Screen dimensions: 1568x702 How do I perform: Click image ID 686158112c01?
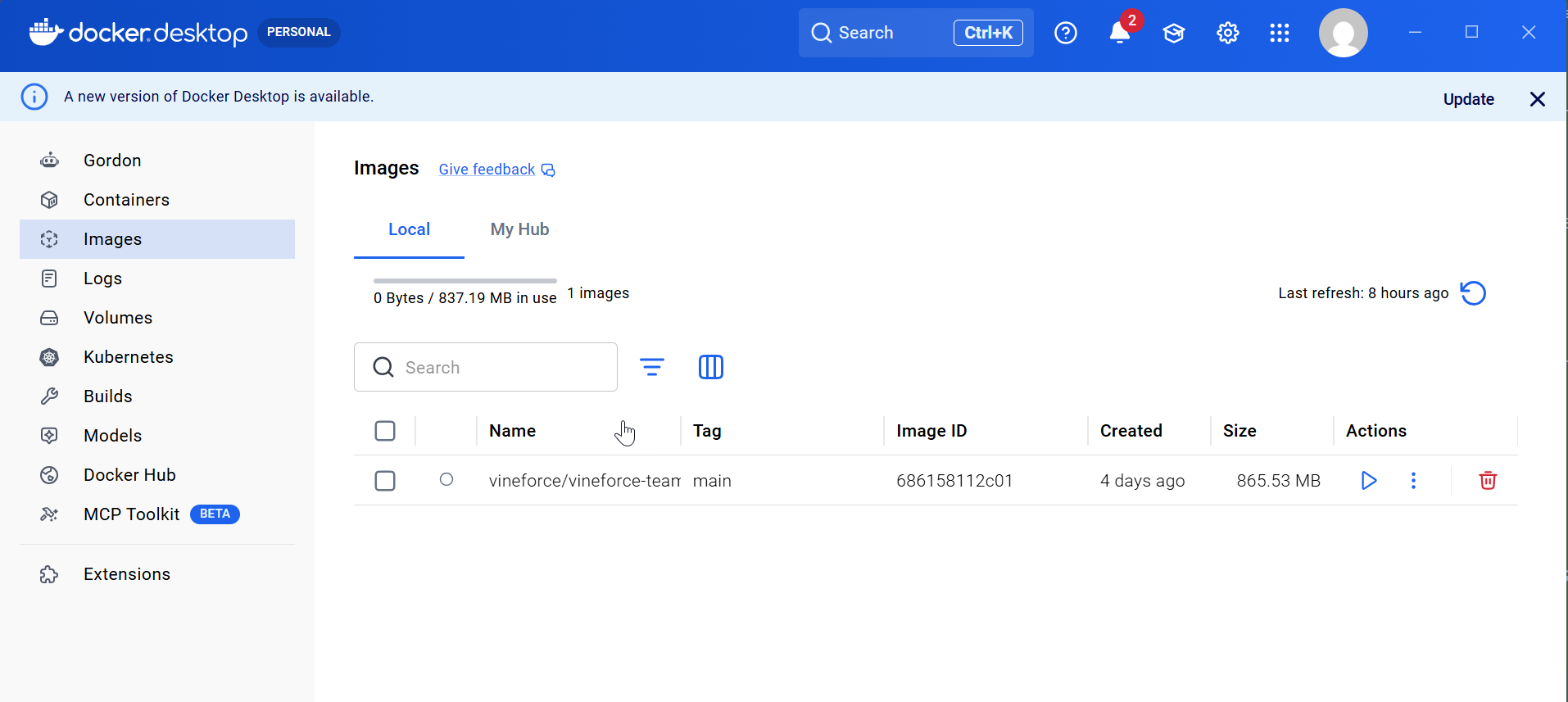point(954,481)
